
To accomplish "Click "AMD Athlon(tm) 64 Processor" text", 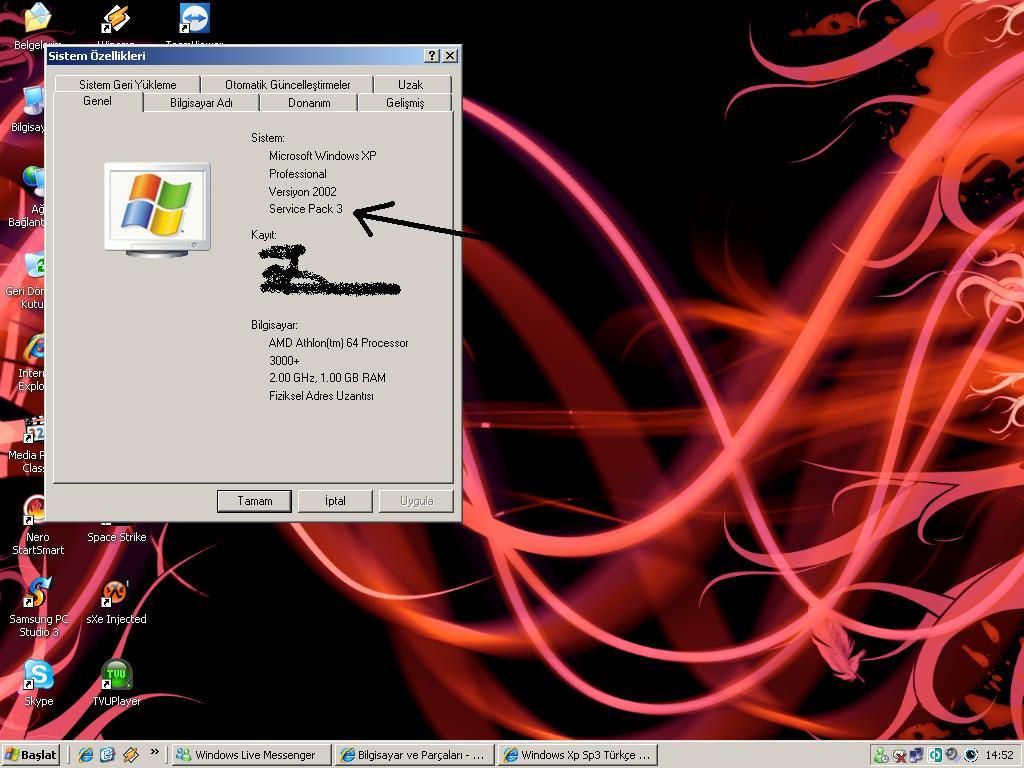I will (x=338, y=343).
